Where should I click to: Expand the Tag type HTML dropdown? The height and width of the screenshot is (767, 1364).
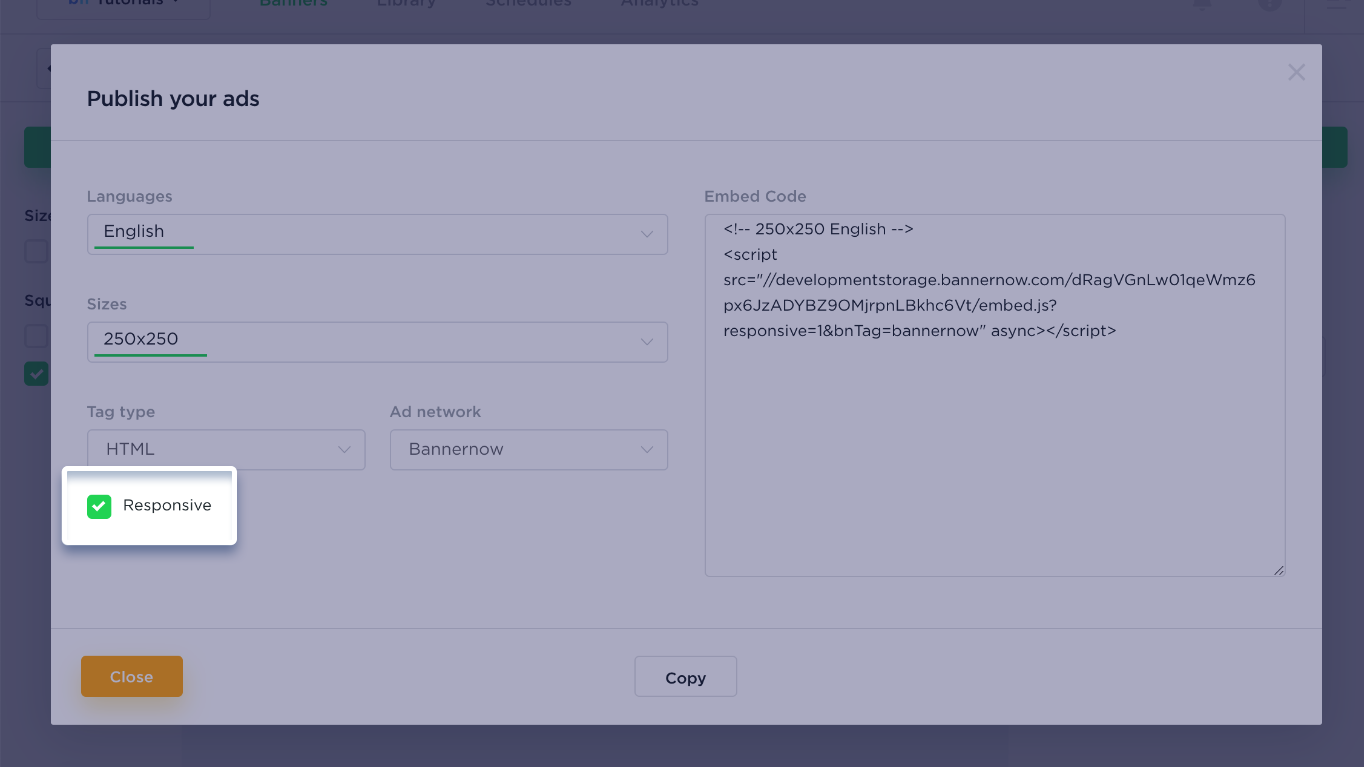[x=226, y=450]
